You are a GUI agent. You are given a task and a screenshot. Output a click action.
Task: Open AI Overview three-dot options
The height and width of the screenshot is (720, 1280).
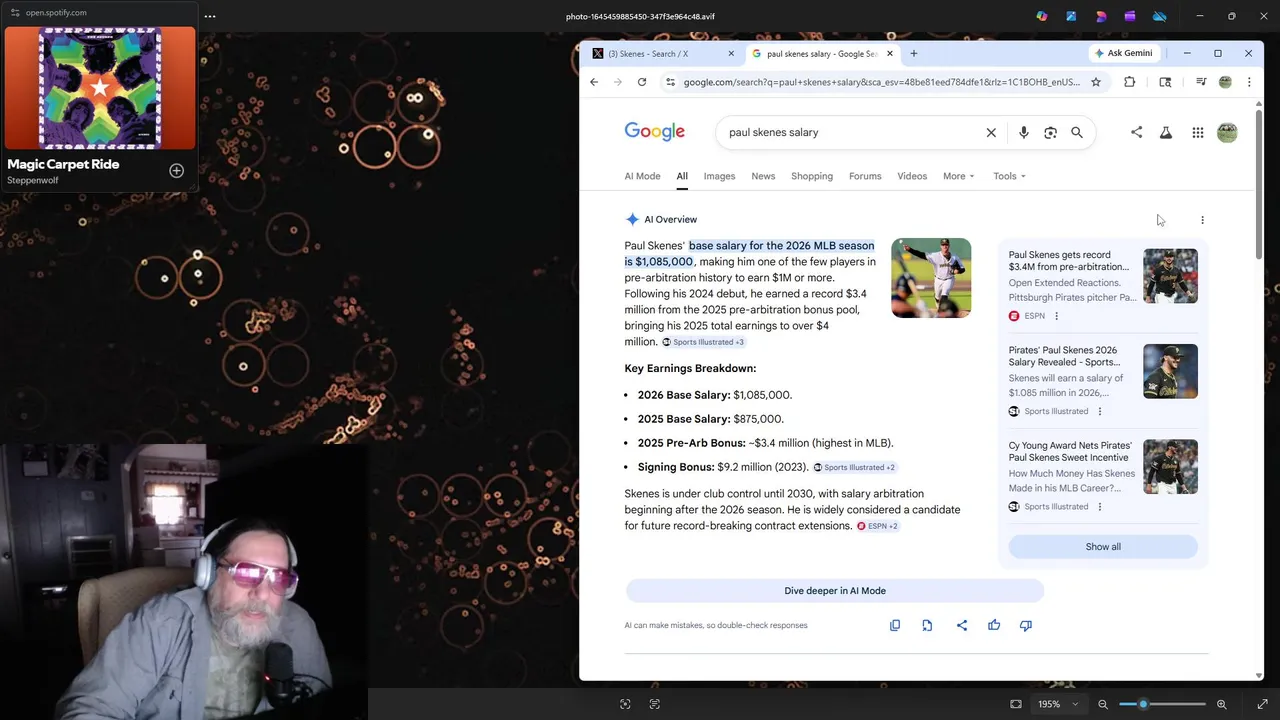1202,220
